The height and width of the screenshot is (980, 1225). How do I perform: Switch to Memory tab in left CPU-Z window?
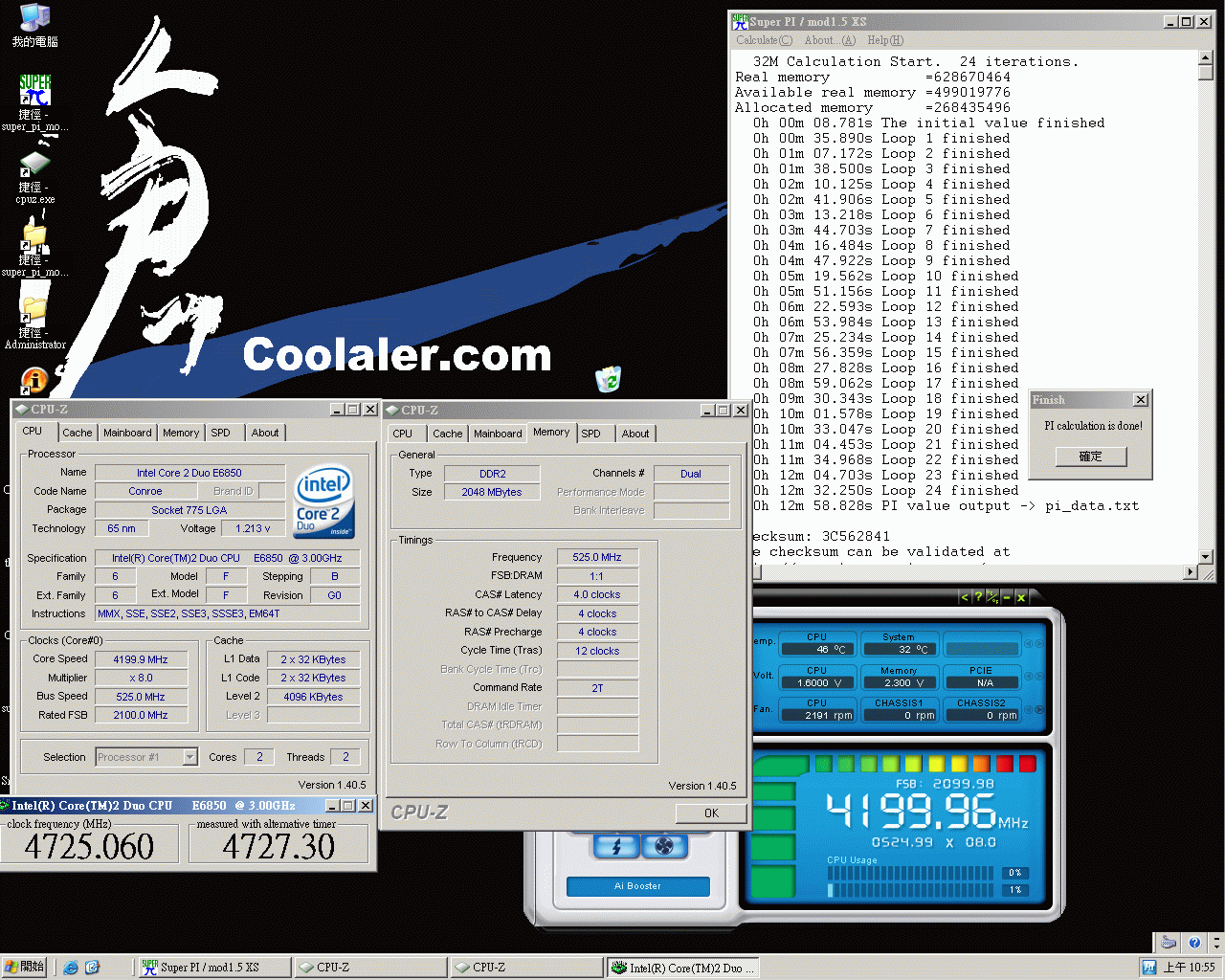[181, 433]
